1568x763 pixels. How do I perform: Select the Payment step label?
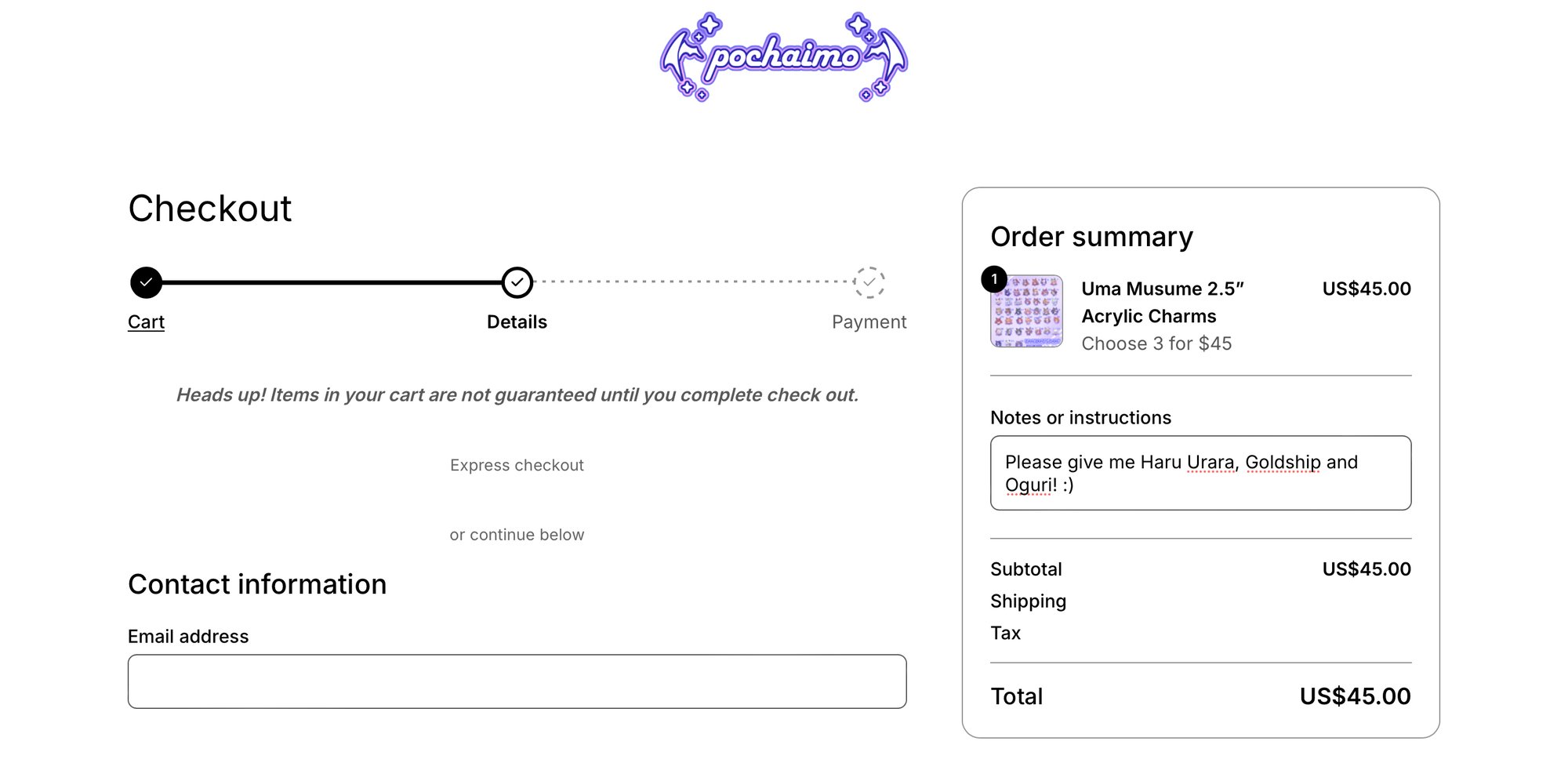[869, 322]
